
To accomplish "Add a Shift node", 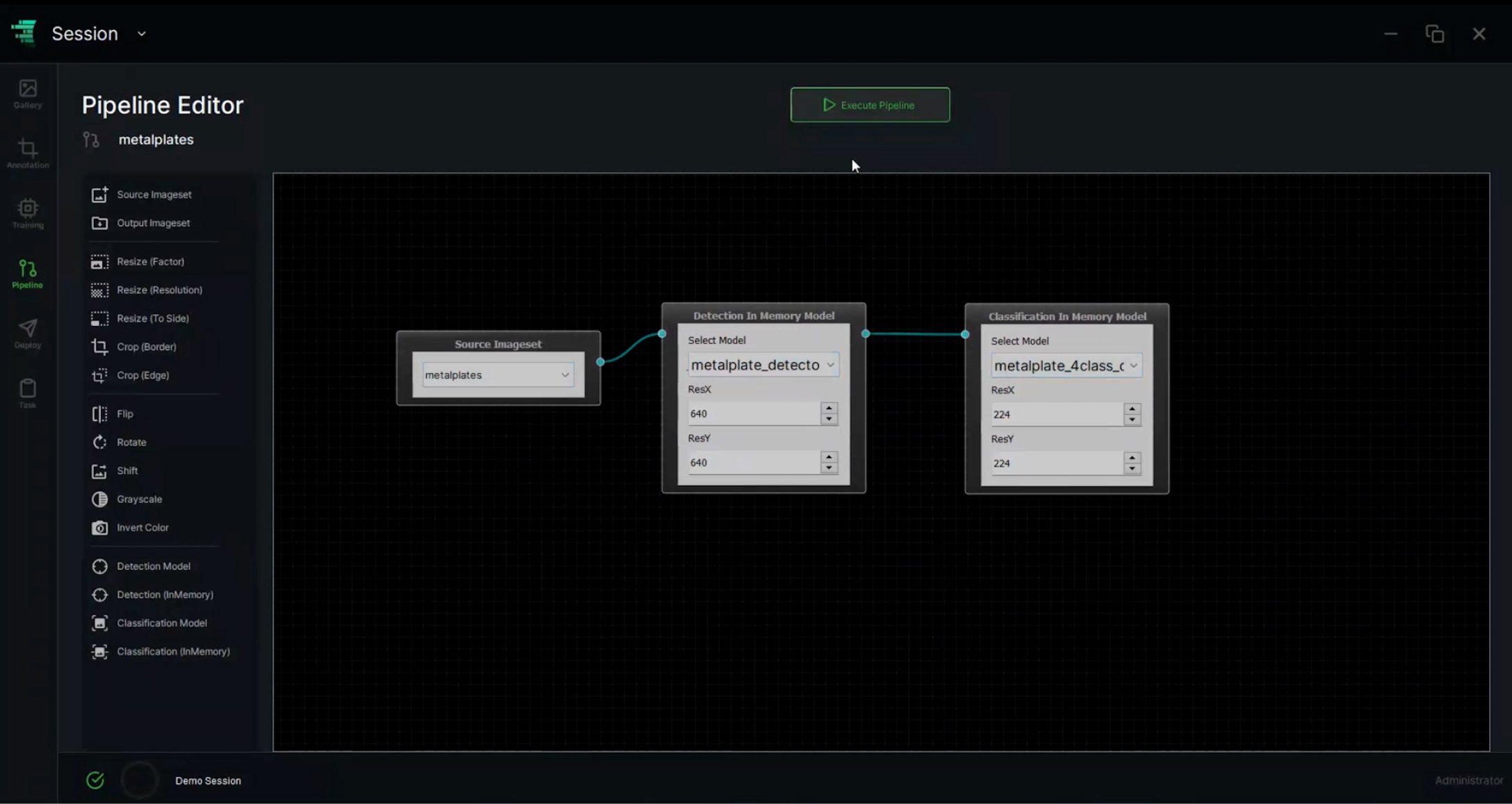I will click(x=115, y=470).
